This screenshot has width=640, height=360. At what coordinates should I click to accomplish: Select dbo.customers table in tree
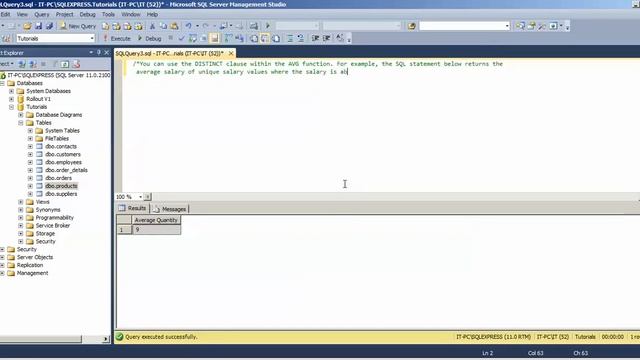(x=63, y=155)
